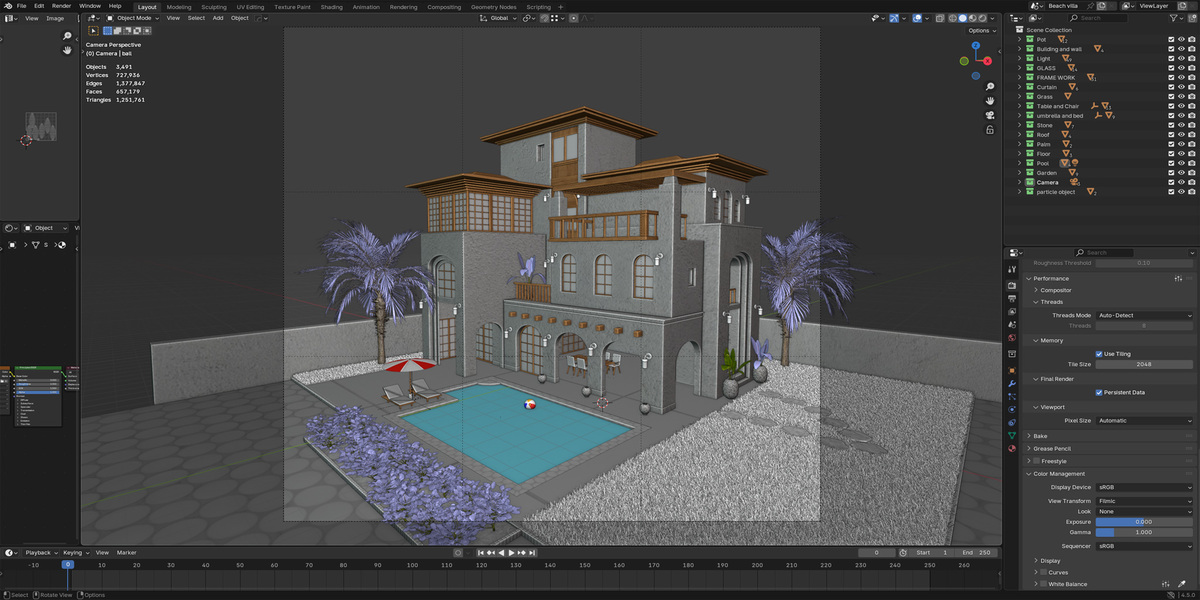Toggle X-ray display in viewport header
The height and width of the screenshot is (600, 1200).
click(939, 18)
